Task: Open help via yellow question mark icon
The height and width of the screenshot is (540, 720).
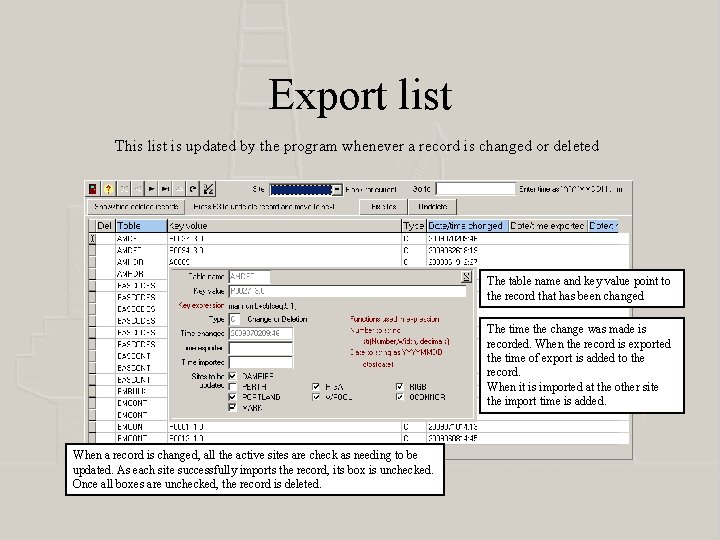Action: [108, 189]
